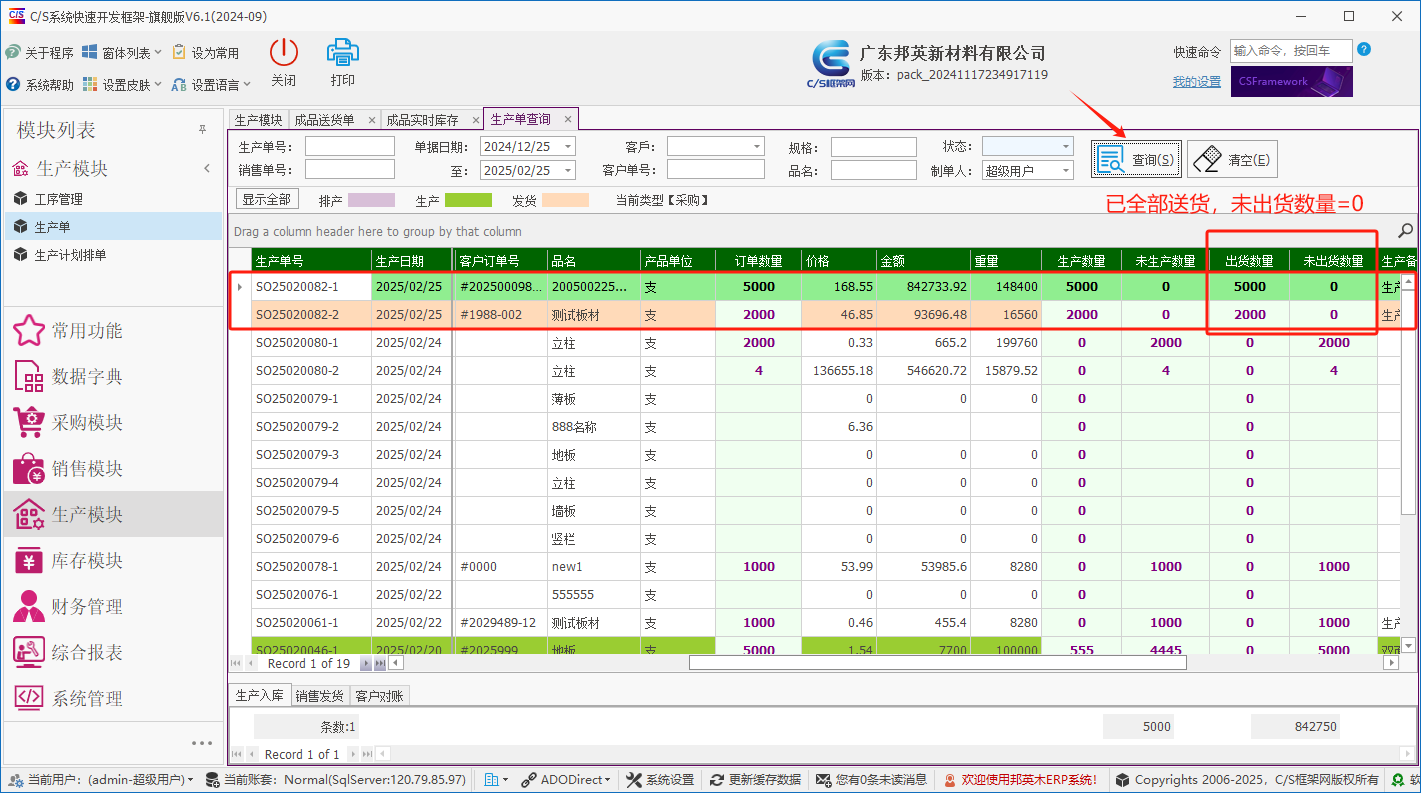Viewport: 1421px width, 793px height.
Task: Click the 显示全部 button
Action: point(267,199)
